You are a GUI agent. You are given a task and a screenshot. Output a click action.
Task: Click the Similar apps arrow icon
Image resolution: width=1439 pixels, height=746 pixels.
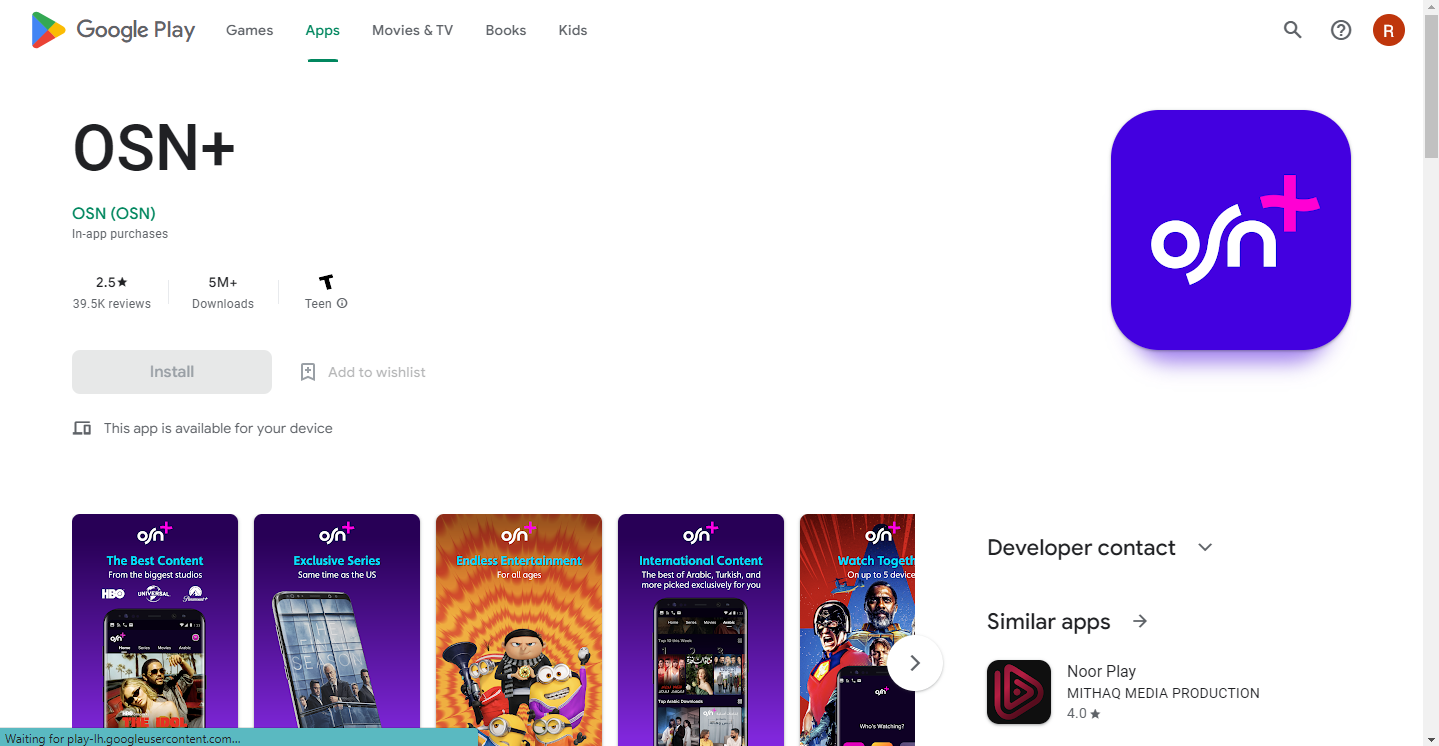click(1140, 621)
